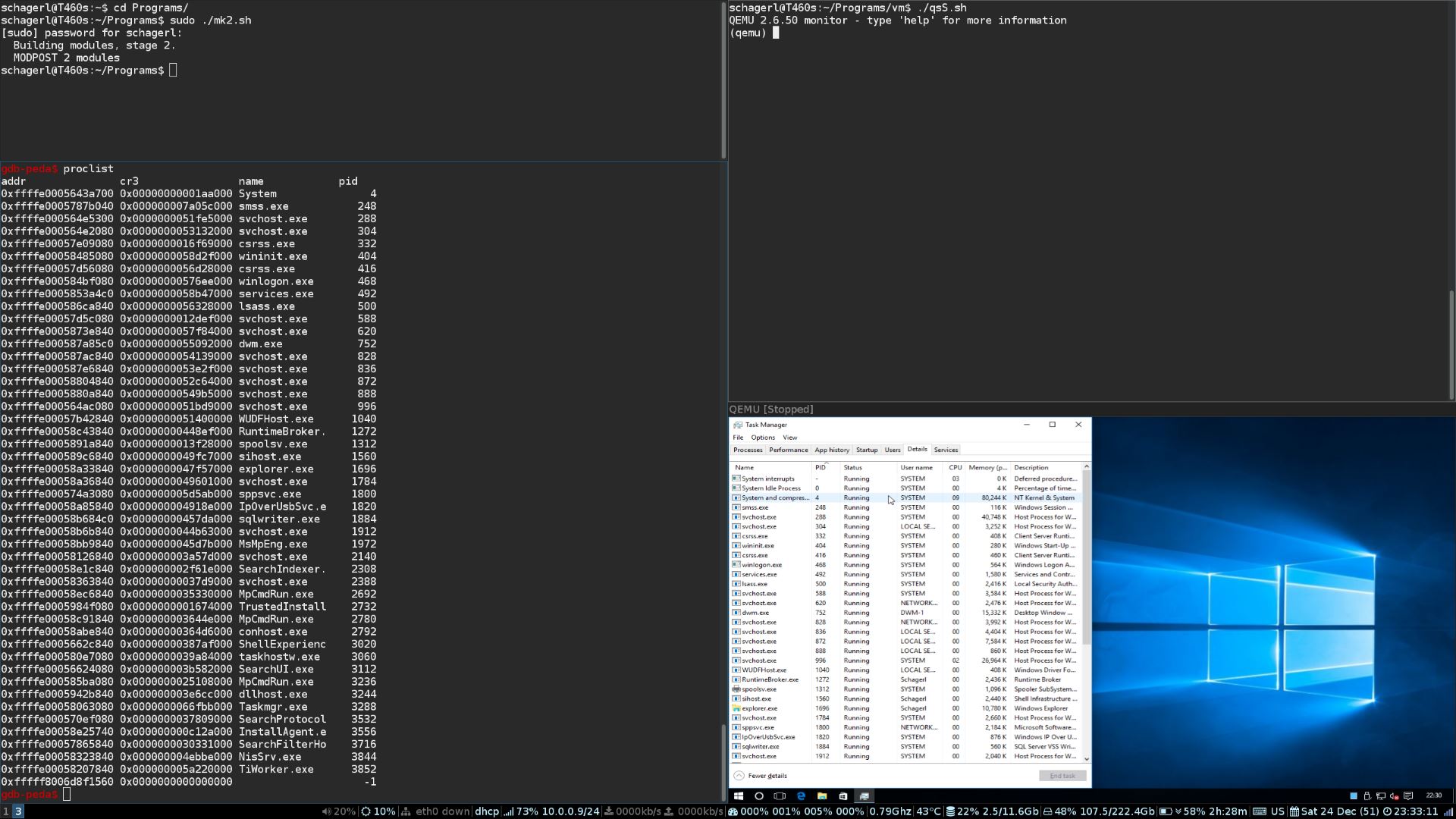1456x819 pixels.
Task: Sort by CPU column header
Action: (955, 468)
